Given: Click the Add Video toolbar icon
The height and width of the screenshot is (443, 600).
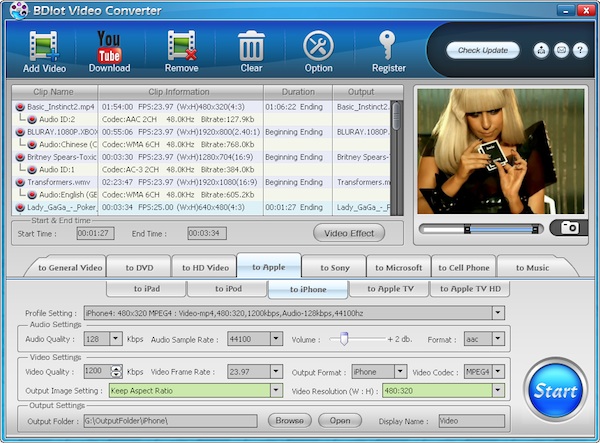Looking at the screenshot, I should point(44,52).
